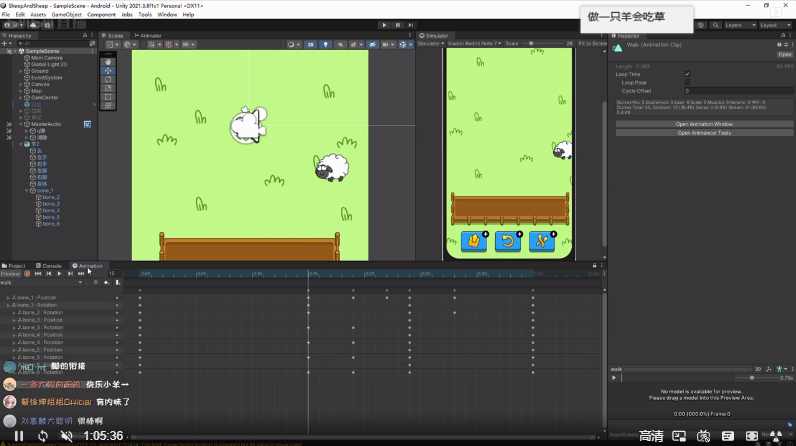Select the Rect tool in Scene overlay
Image resolution: width=796 pixels, height=446 pixels.
click(x=108, y=97)
